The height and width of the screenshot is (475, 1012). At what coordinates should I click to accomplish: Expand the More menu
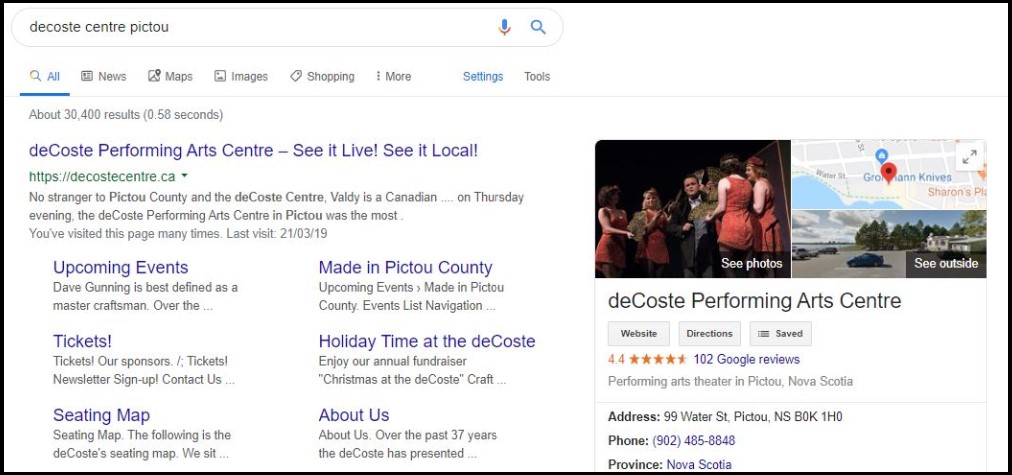[x=393, y=76]
